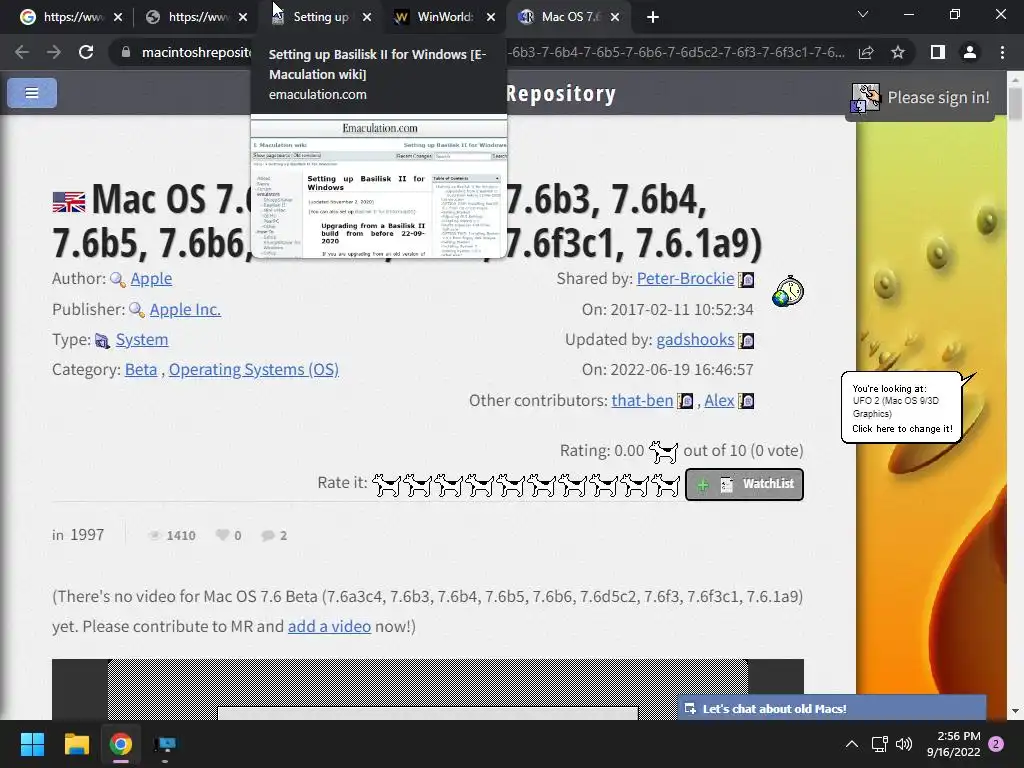This screenshot has height=768, width=1024.
Task: Click the System type icon
Action: 103,340
